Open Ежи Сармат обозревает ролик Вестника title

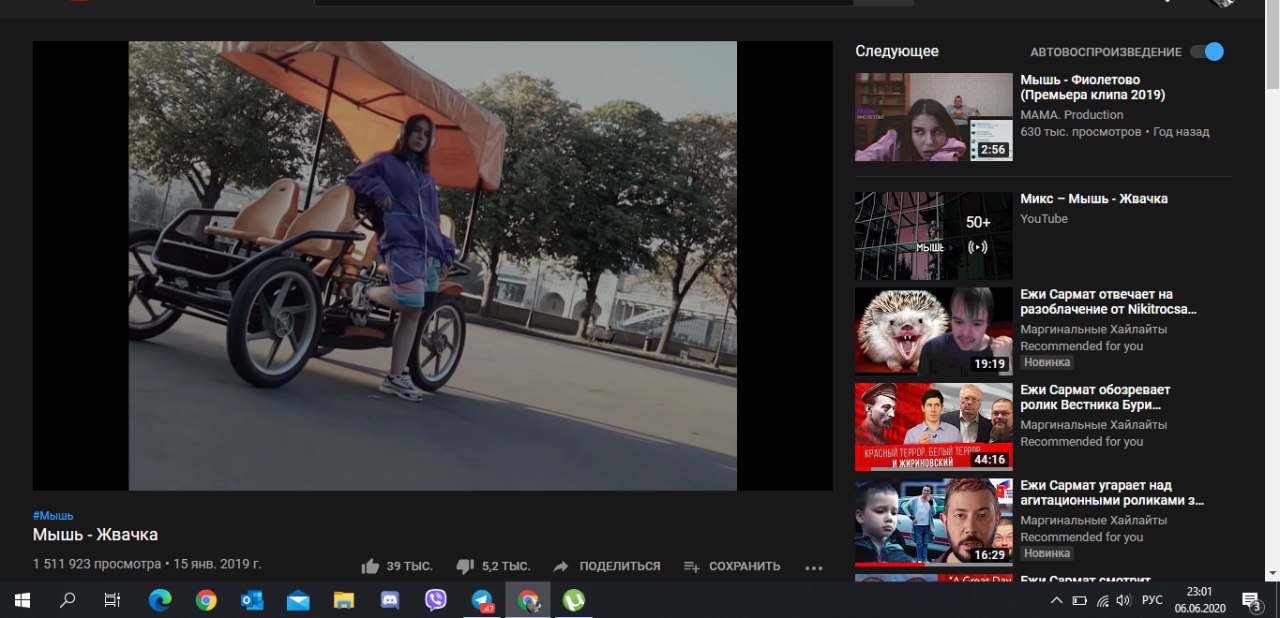[1095, 398]
